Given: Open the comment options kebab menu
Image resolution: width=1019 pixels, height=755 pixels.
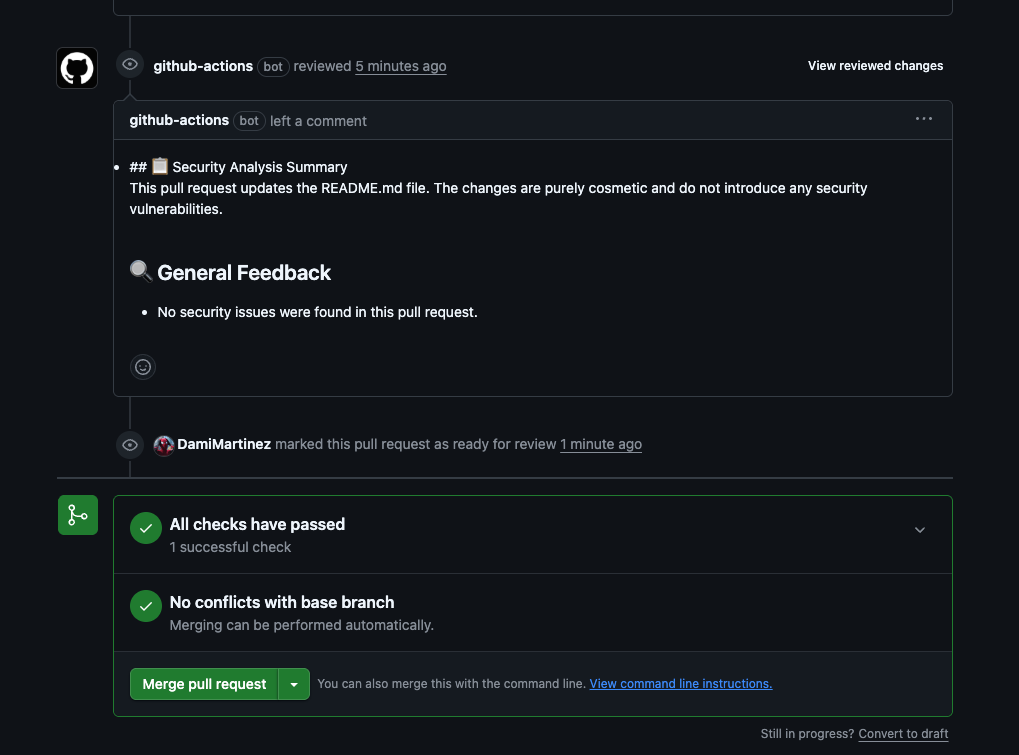Looking at the screenshot, I should (x=923, y=119).
